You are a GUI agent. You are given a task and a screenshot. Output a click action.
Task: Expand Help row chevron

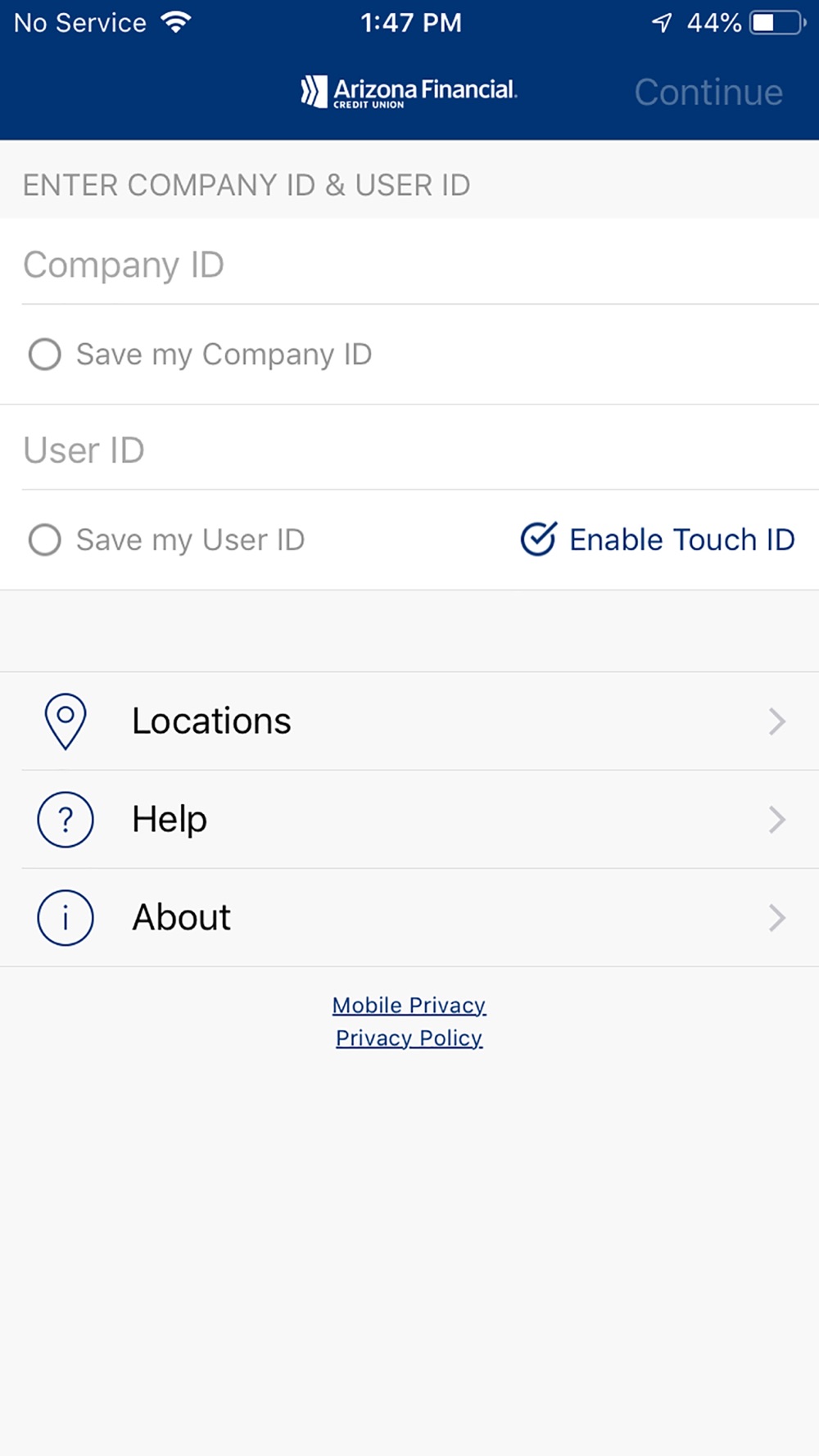(x=776, y=819)
